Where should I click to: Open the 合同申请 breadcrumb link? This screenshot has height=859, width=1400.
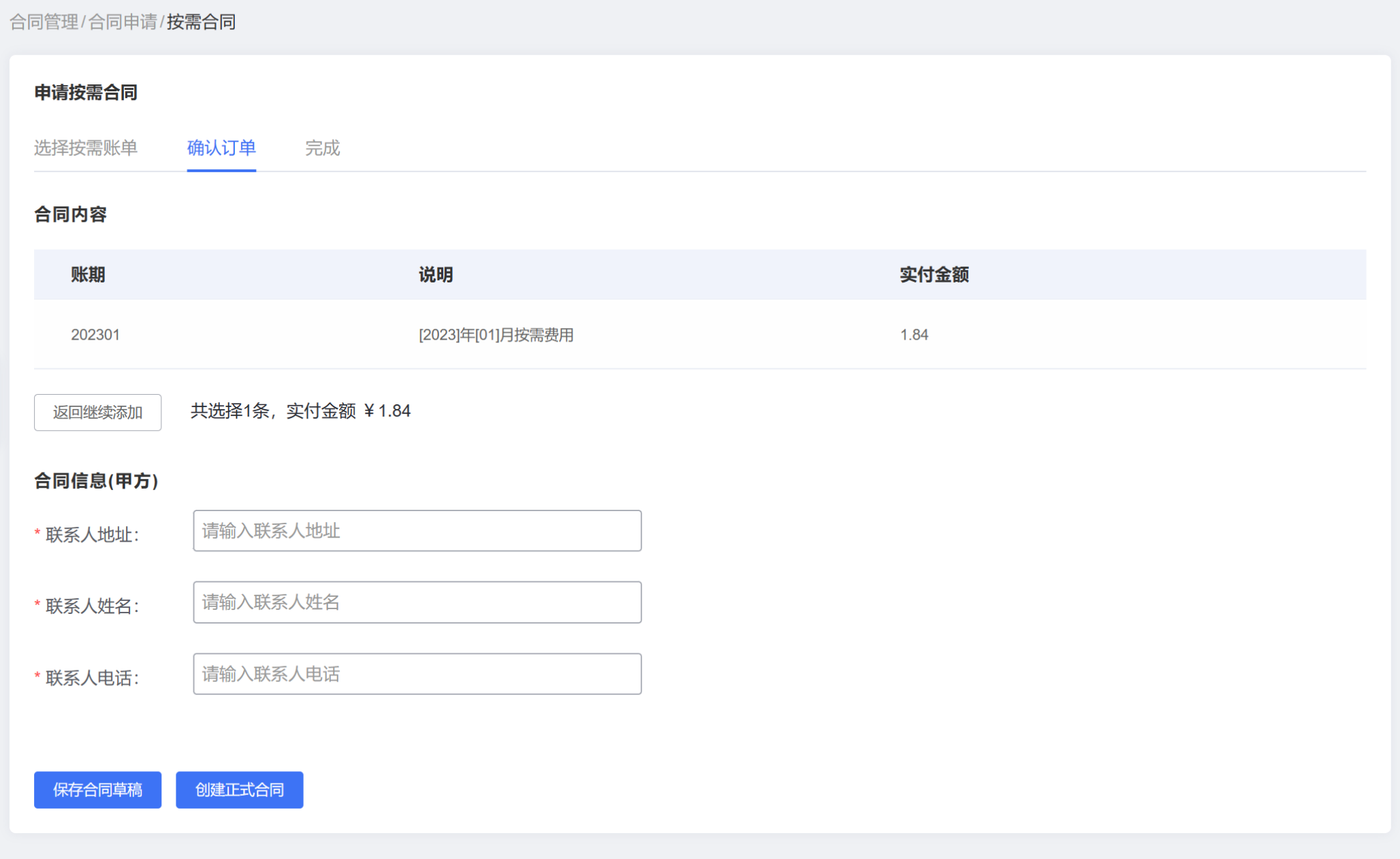pyautogui.click(x=121, y=22)
